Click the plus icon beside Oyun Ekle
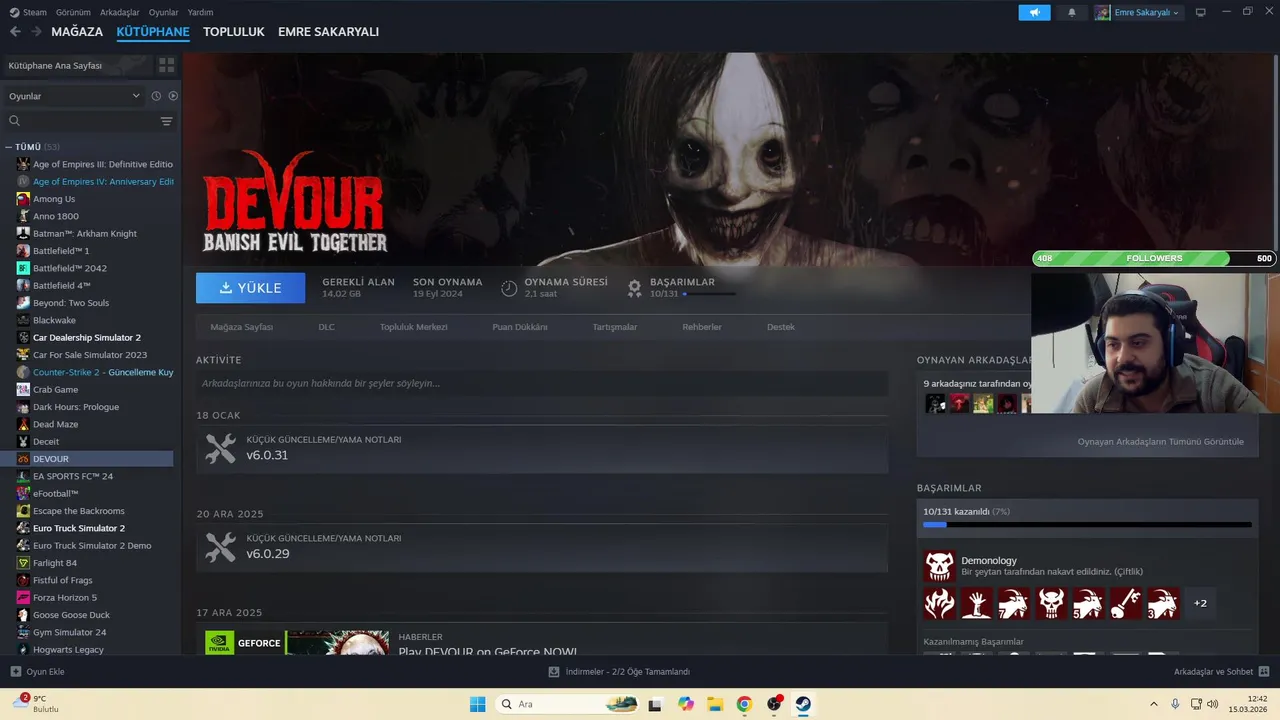This screenshot has width=1280, height=720. point(15,672)
